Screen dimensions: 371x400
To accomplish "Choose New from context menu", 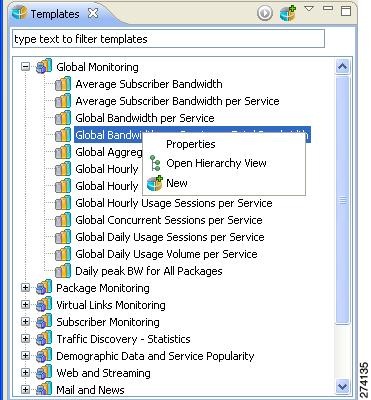I will point(177,183).
